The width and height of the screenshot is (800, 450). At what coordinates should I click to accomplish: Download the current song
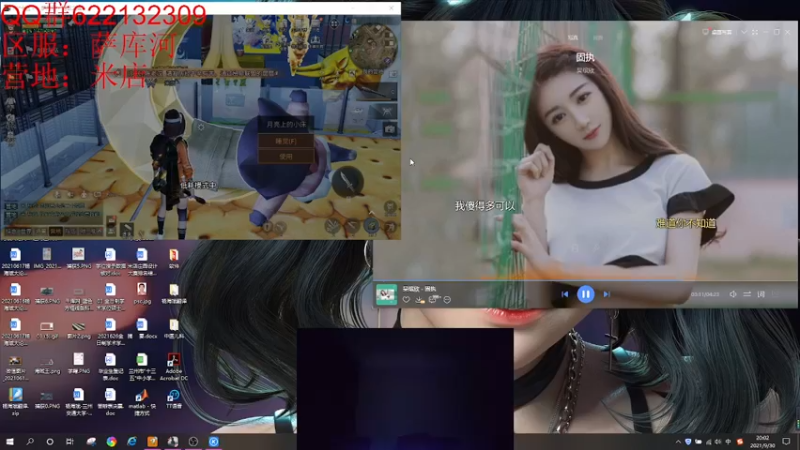click(x=419, y=300)
